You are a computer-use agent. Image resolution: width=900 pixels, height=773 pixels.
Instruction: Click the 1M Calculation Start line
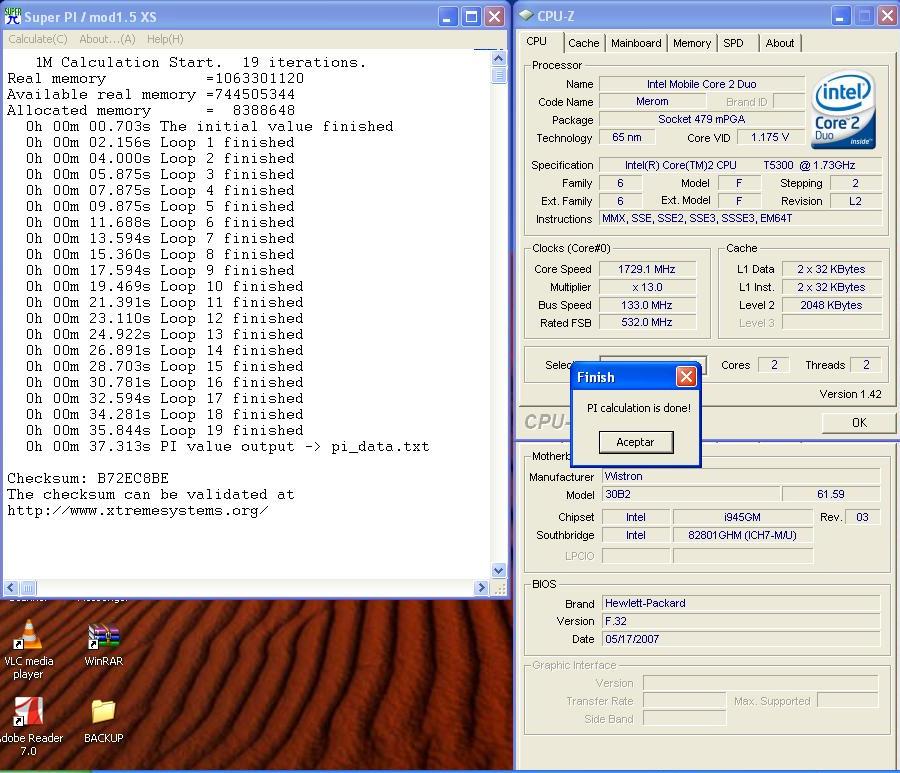200,62
